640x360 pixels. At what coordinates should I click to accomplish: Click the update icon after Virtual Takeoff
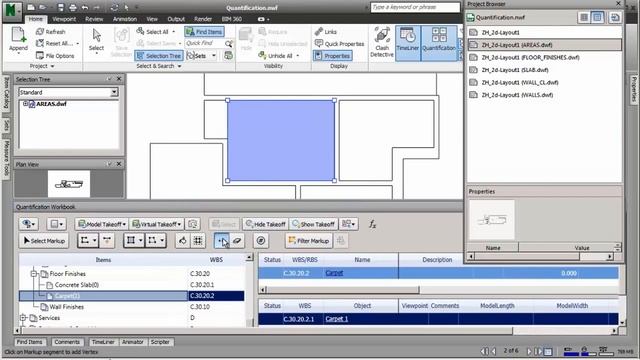pyautogui.click(x=192, y=224)
